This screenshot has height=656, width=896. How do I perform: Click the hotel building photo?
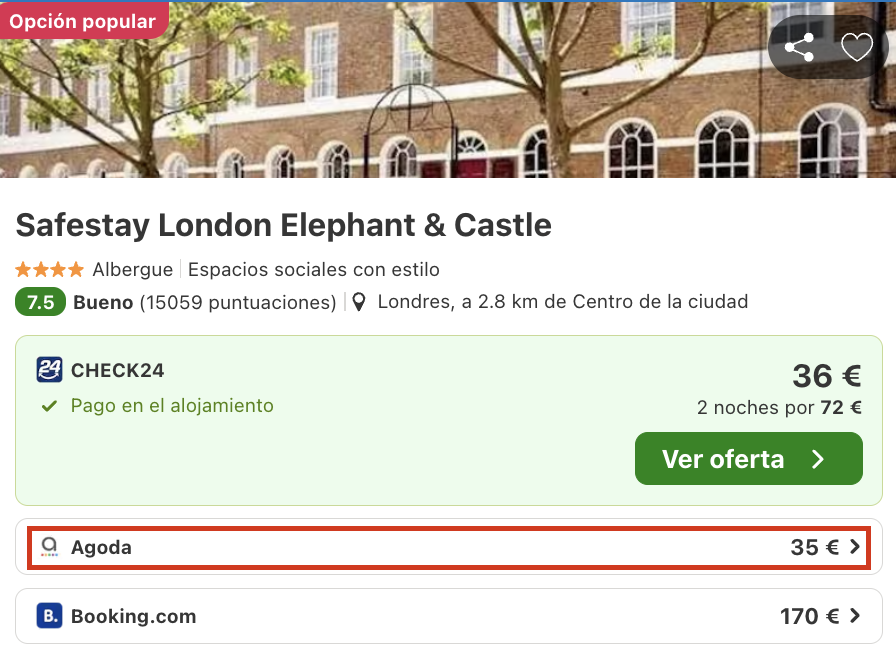[448, 89]
